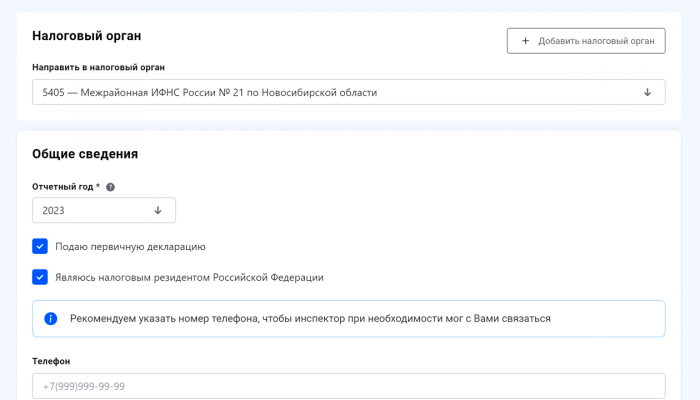Click the help question mark near Отчетный год
The width and height of the screenshot is (700, 400).
tap(111, 187)
